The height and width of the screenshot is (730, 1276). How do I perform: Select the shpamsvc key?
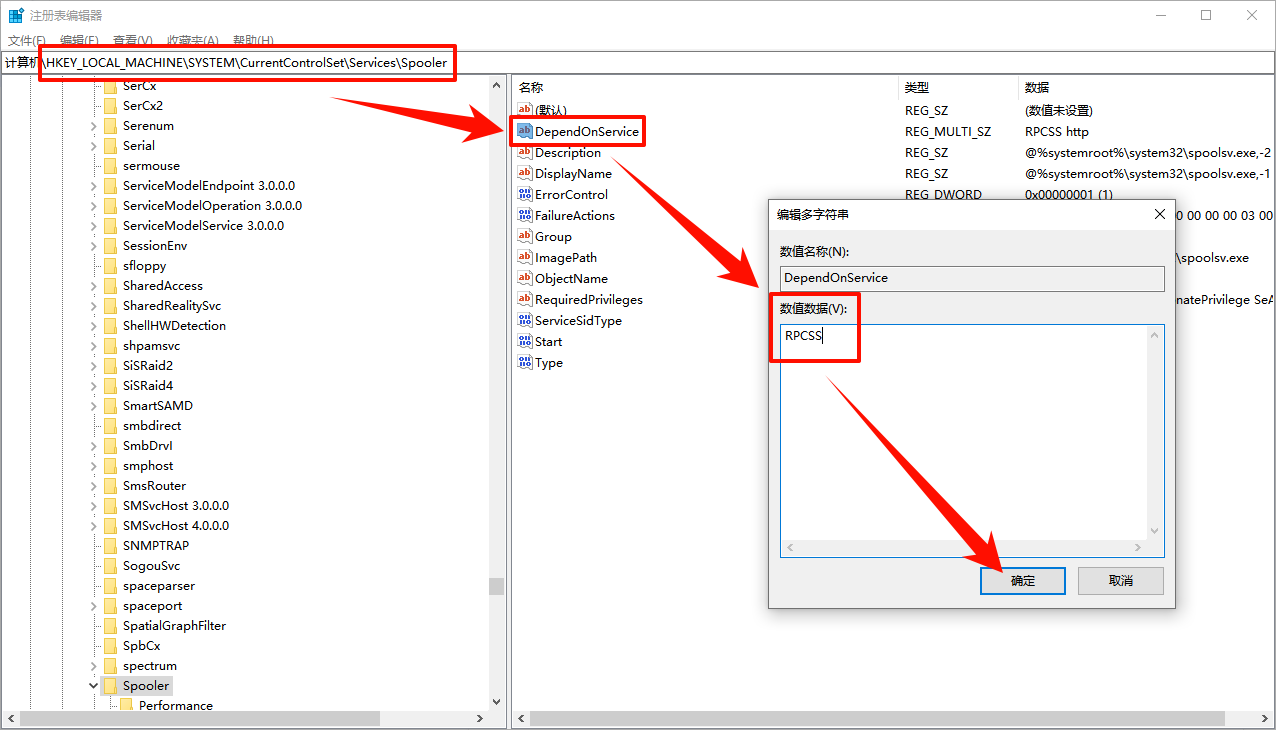(x=151, y=346)
